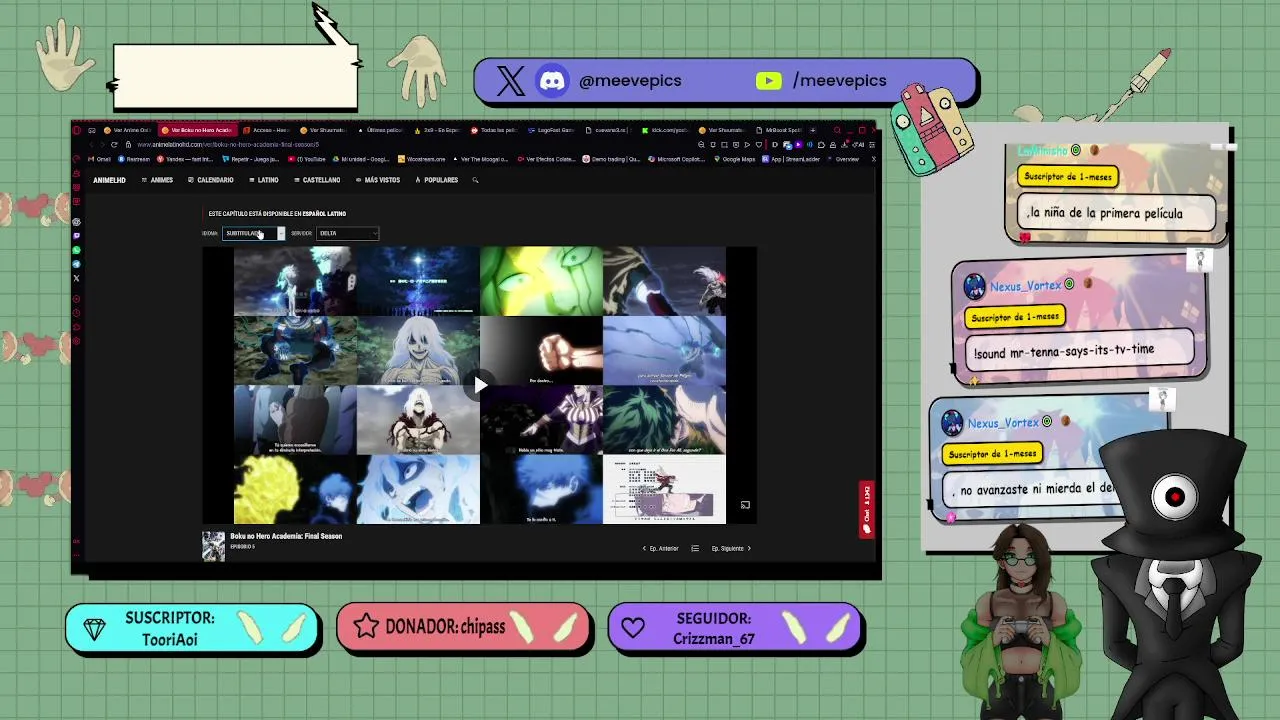This screenshot has width=1280, height=720.
Task: Switch to the 'MrBoost Spot' tab
Action: click(779, 130)
